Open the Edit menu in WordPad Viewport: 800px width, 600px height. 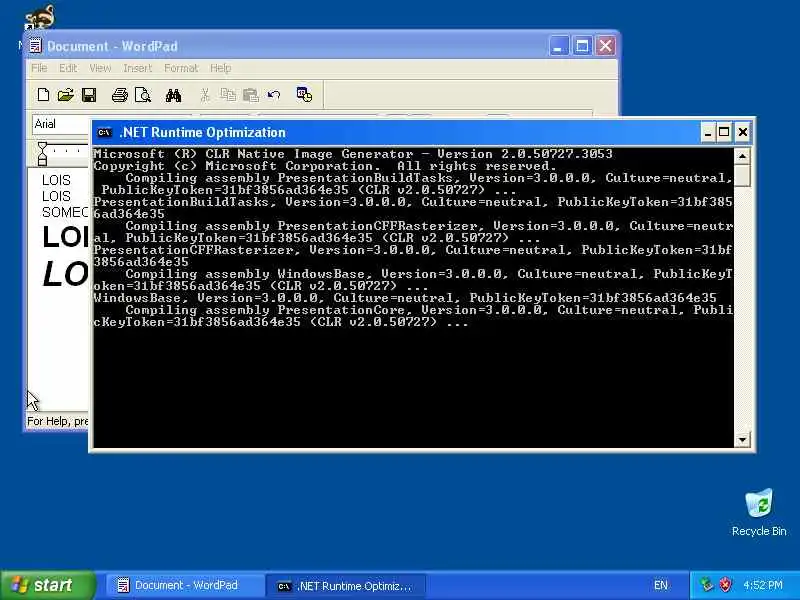pos(68,68)
